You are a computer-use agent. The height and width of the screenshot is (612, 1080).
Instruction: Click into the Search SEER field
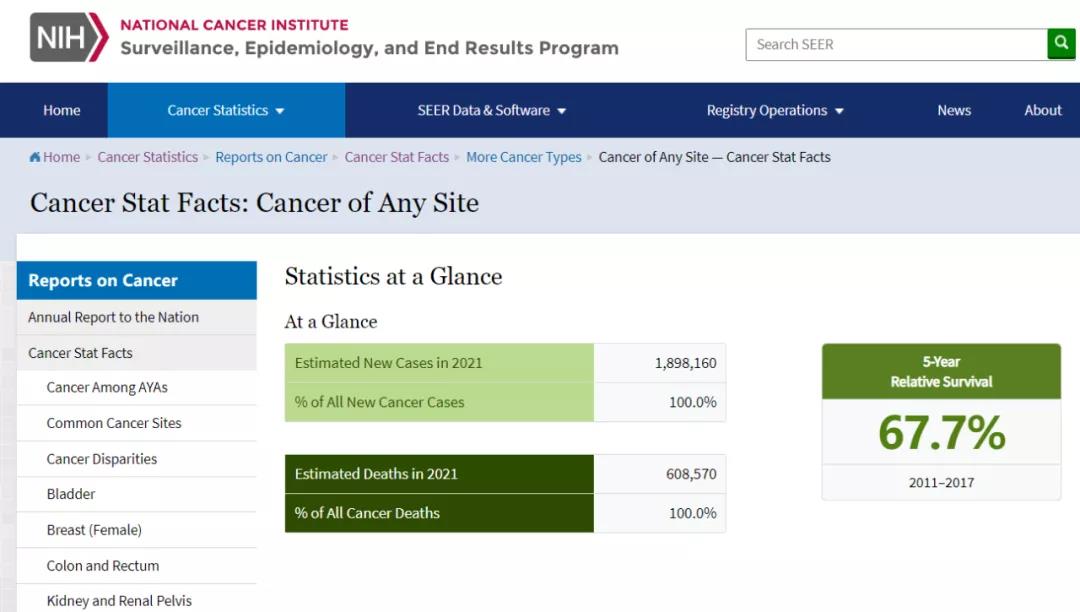[x=895, y=44]
